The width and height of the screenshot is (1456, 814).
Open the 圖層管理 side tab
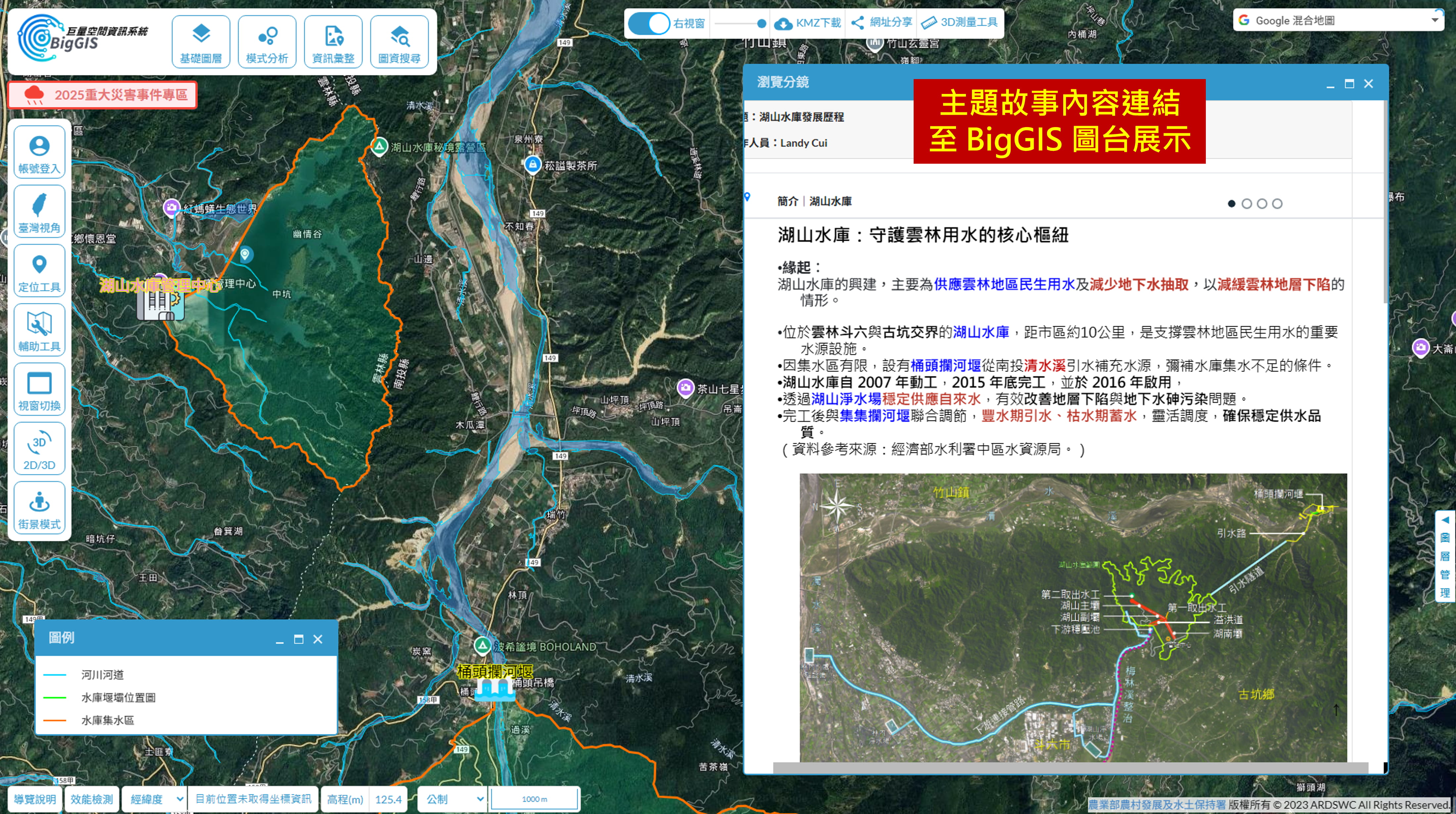(1445, 556)
